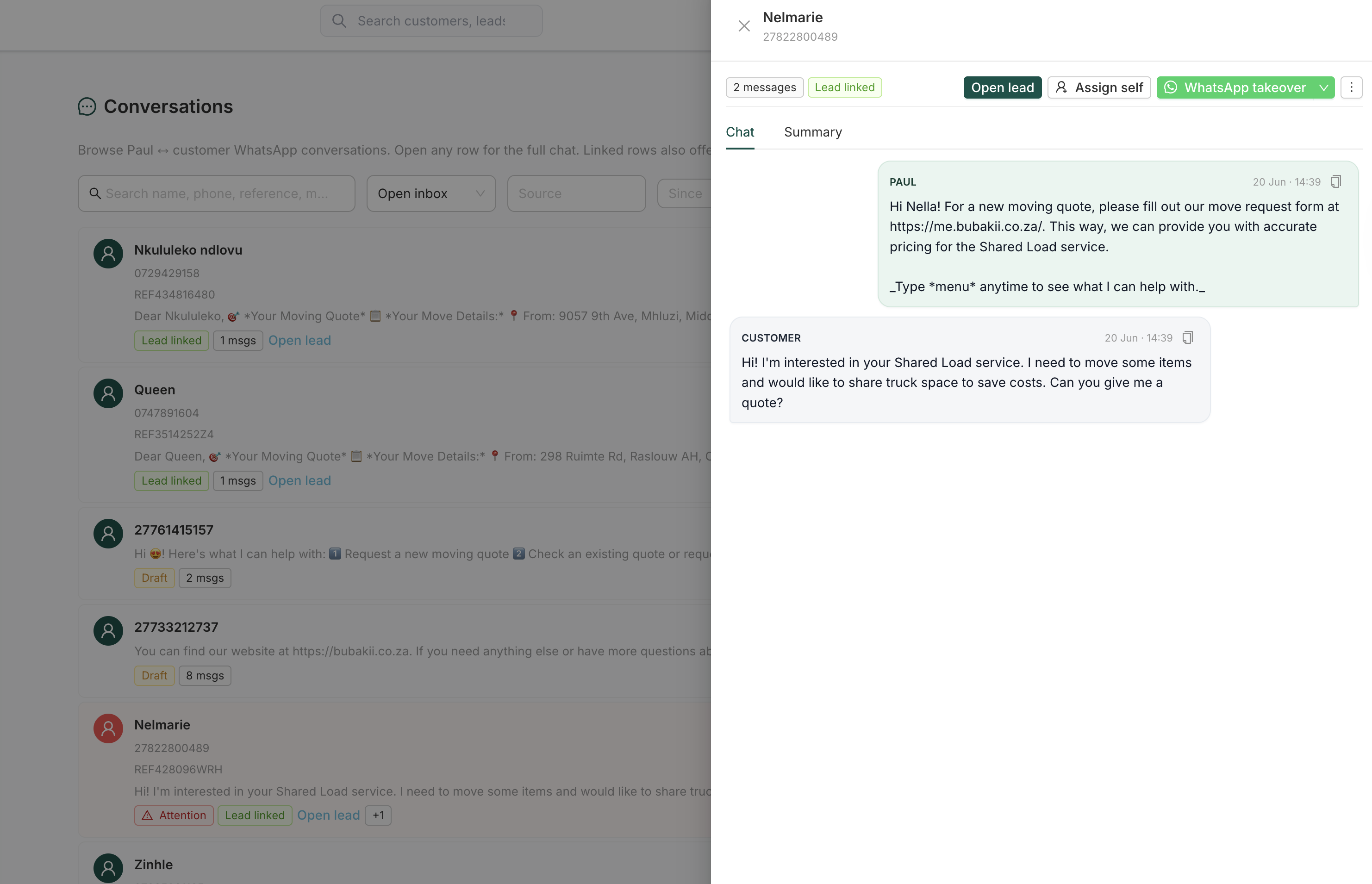This screenshot has height=884, width=1372.
Task: Focus the Search customers, leads field
Action: [x=431, y=21]
